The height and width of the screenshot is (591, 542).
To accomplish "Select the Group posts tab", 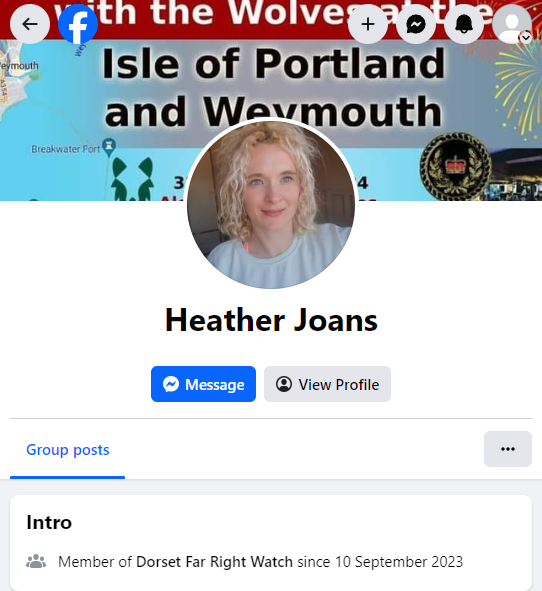I will tap(67, 450).
